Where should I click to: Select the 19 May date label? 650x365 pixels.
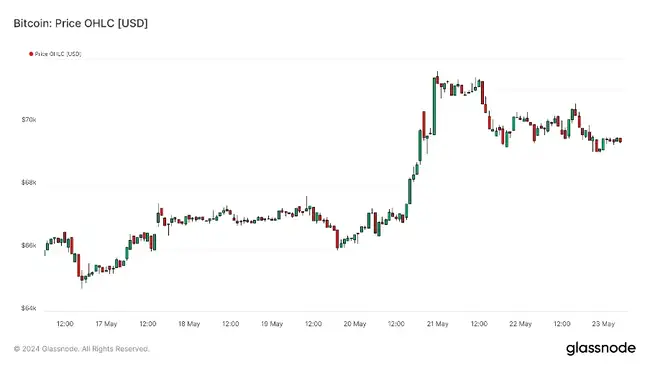tap(272, 324)
